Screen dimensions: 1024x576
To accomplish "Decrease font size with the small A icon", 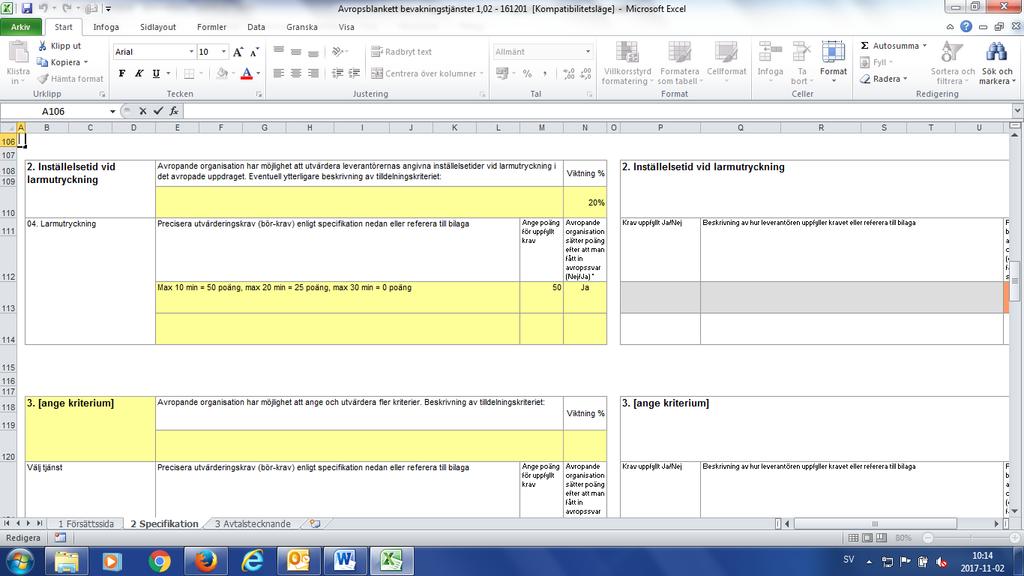I will coord(255,52).
